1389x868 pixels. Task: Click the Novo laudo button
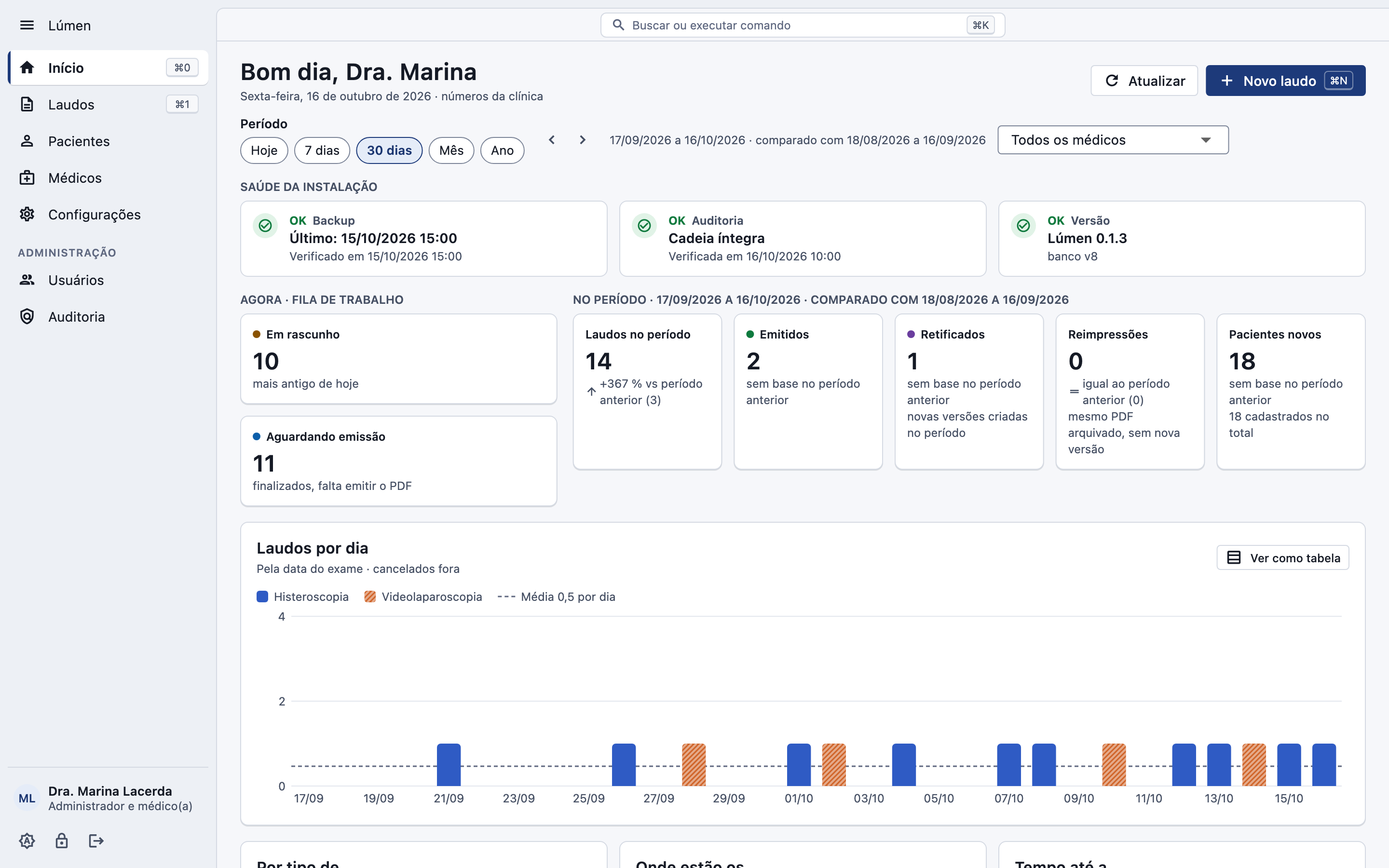point(1285,81)
